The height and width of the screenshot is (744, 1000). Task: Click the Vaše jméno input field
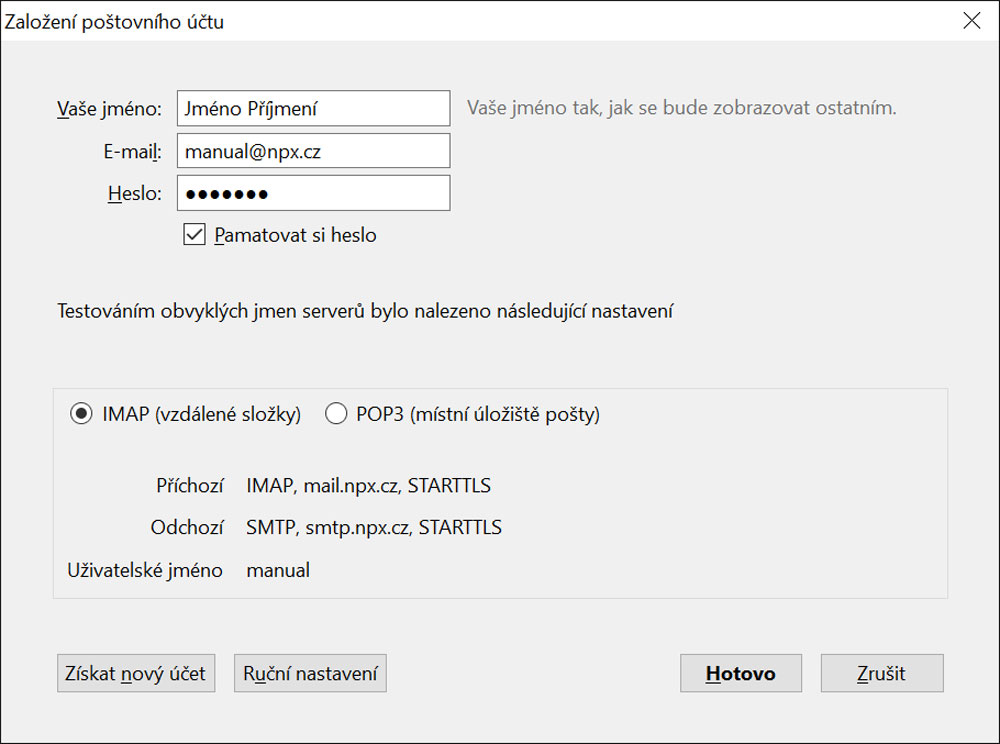[313, 108]
